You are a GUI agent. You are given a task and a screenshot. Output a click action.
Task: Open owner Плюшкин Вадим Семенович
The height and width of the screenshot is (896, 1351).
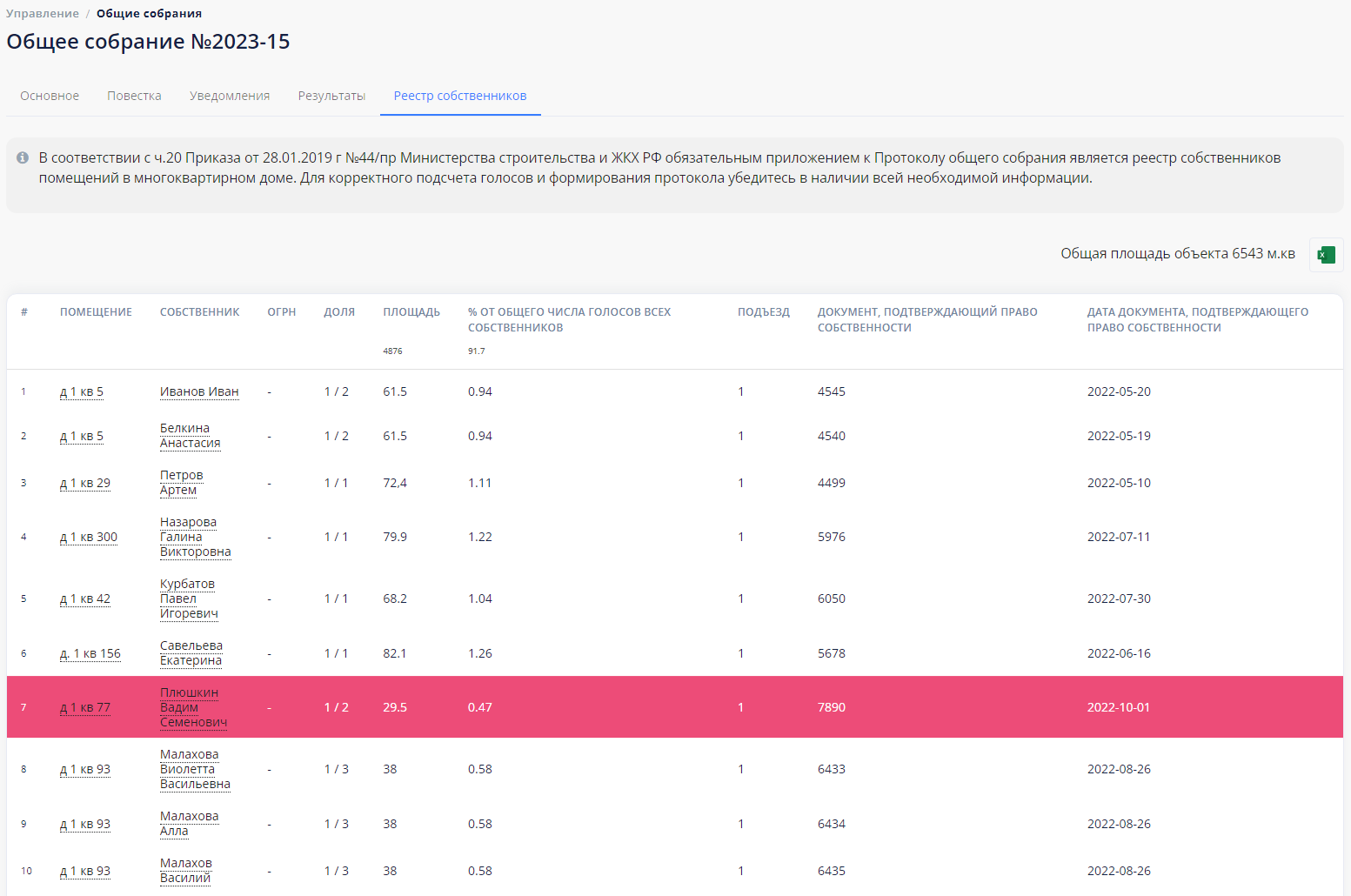tap(193, 707)
